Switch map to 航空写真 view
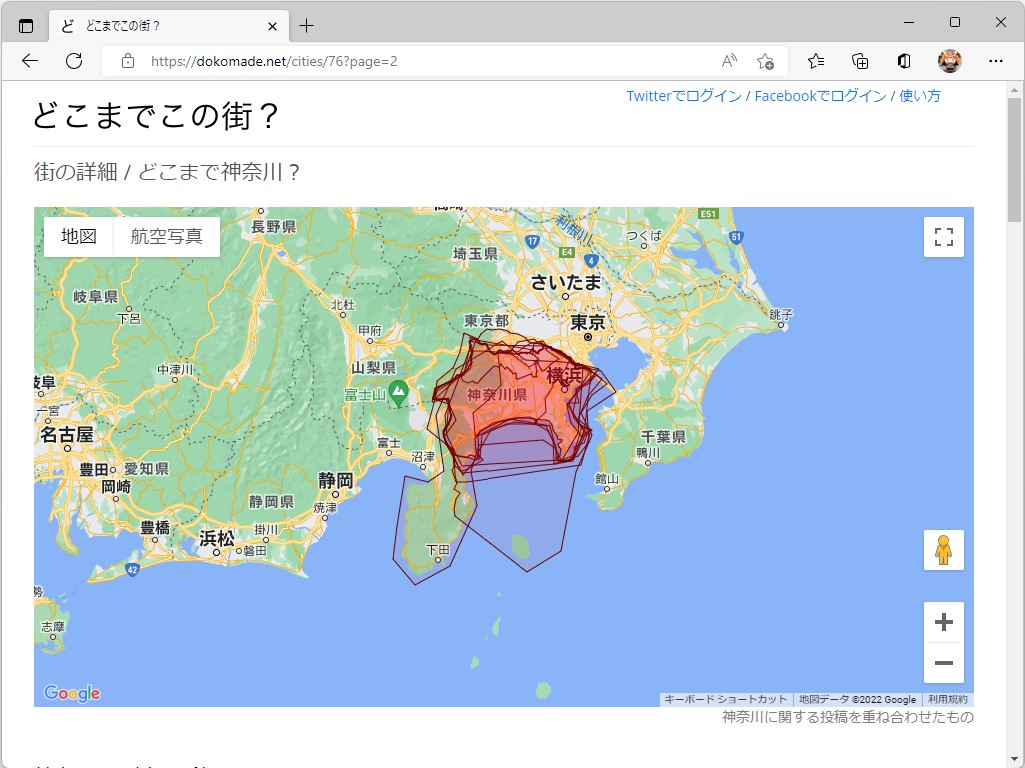This screenshot has width=1025, height=768. point(166,237)
